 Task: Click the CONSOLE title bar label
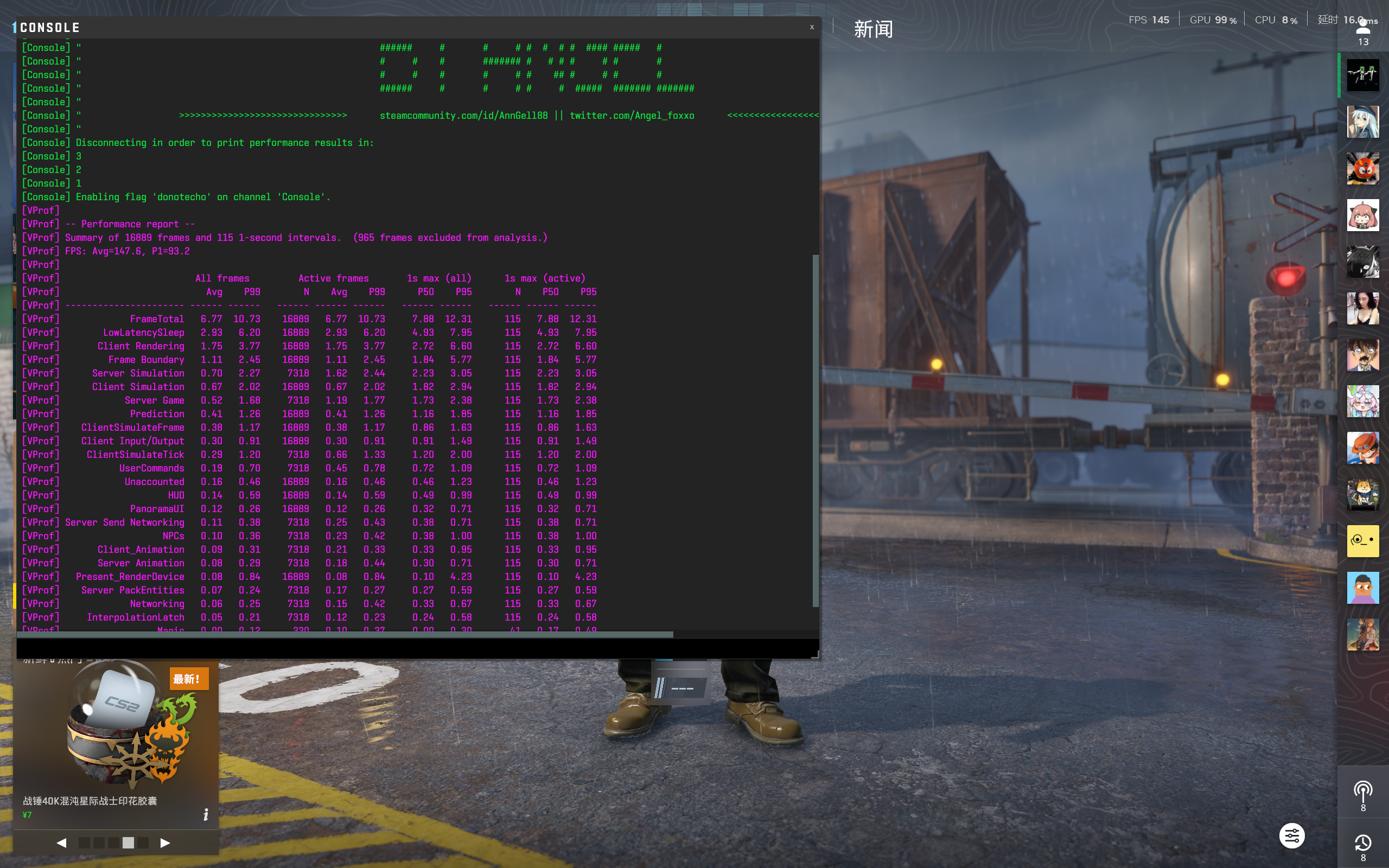click(50, 28)
